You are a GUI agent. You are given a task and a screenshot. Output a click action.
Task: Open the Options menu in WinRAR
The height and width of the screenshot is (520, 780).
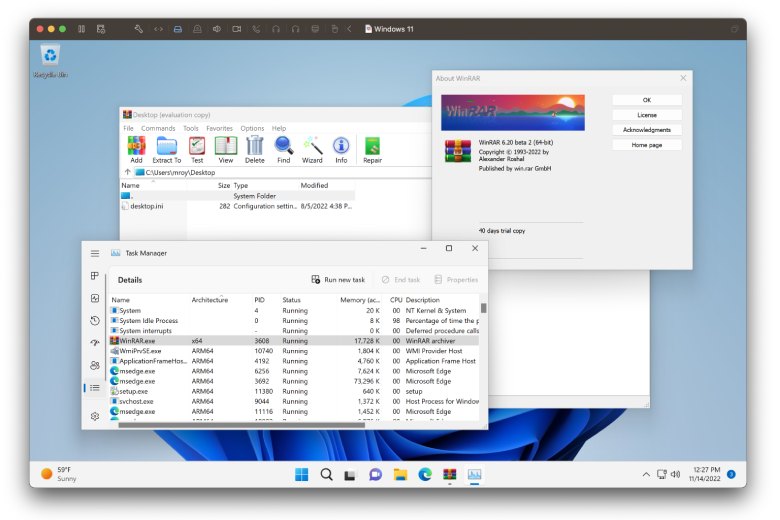tap(252, 128)
